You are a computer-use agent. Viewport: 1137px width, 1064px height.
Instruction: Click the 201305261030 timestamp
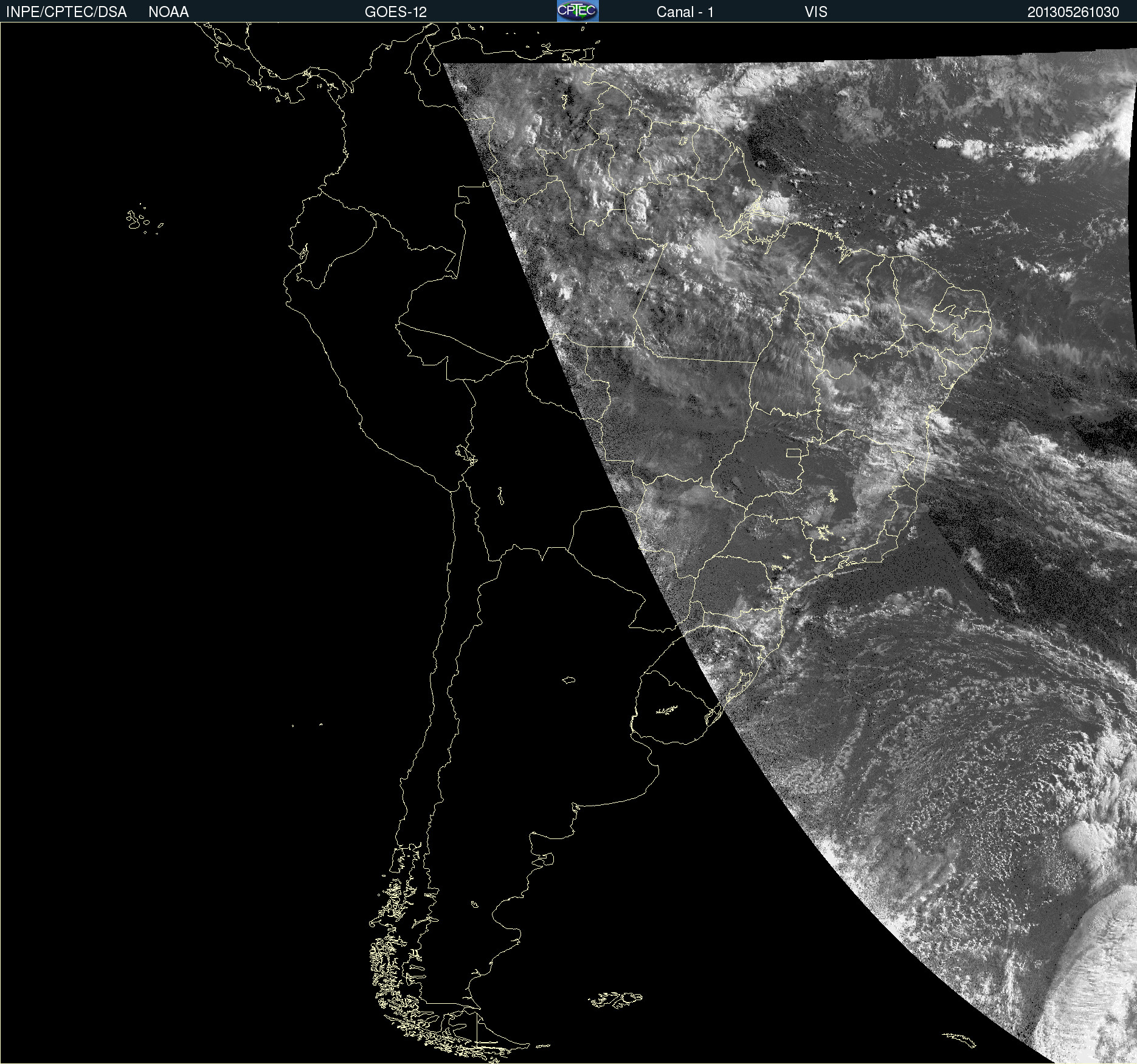tap(1073, 12)
